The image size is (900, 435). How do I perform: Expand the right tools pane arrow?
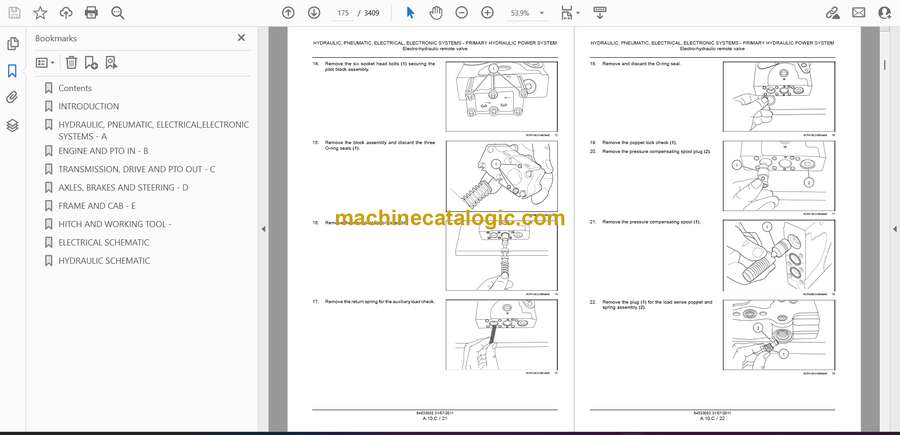pos(894,229)
